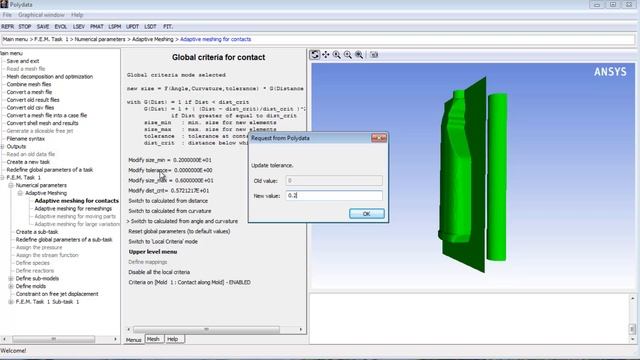
Task: Open the Graphical window menu
Action: tap(41, 15)
